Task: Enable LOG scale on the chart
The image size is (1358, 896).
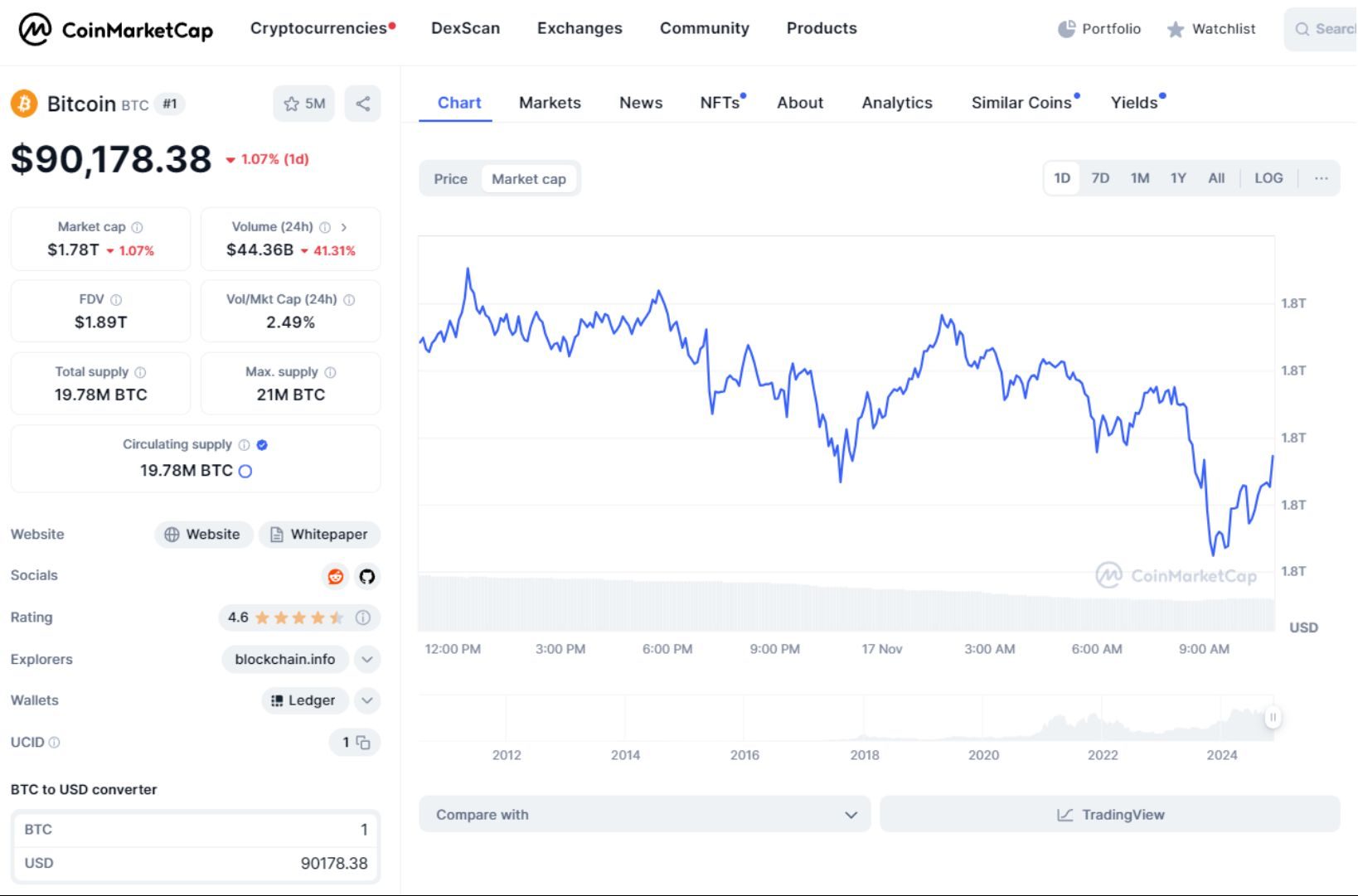Action: click(x=1268, y=177)
